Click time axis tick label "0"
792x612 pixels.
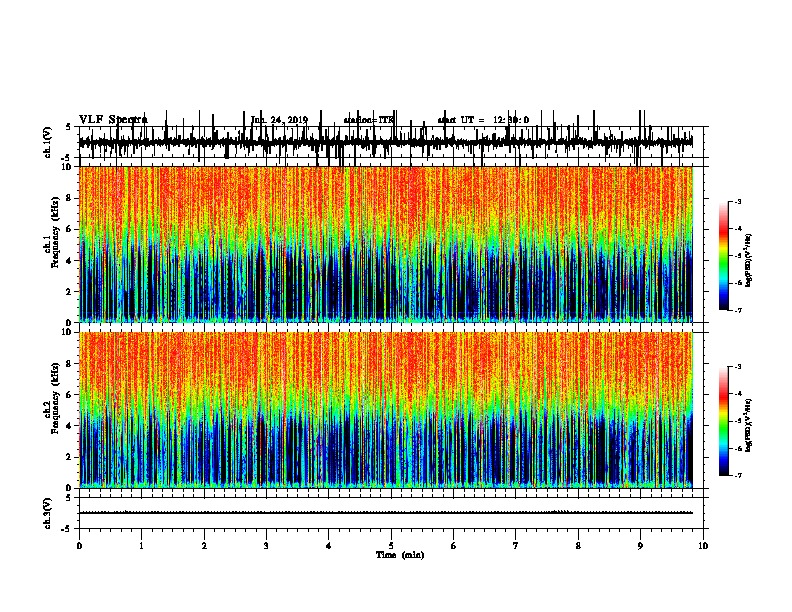point(79,546)
